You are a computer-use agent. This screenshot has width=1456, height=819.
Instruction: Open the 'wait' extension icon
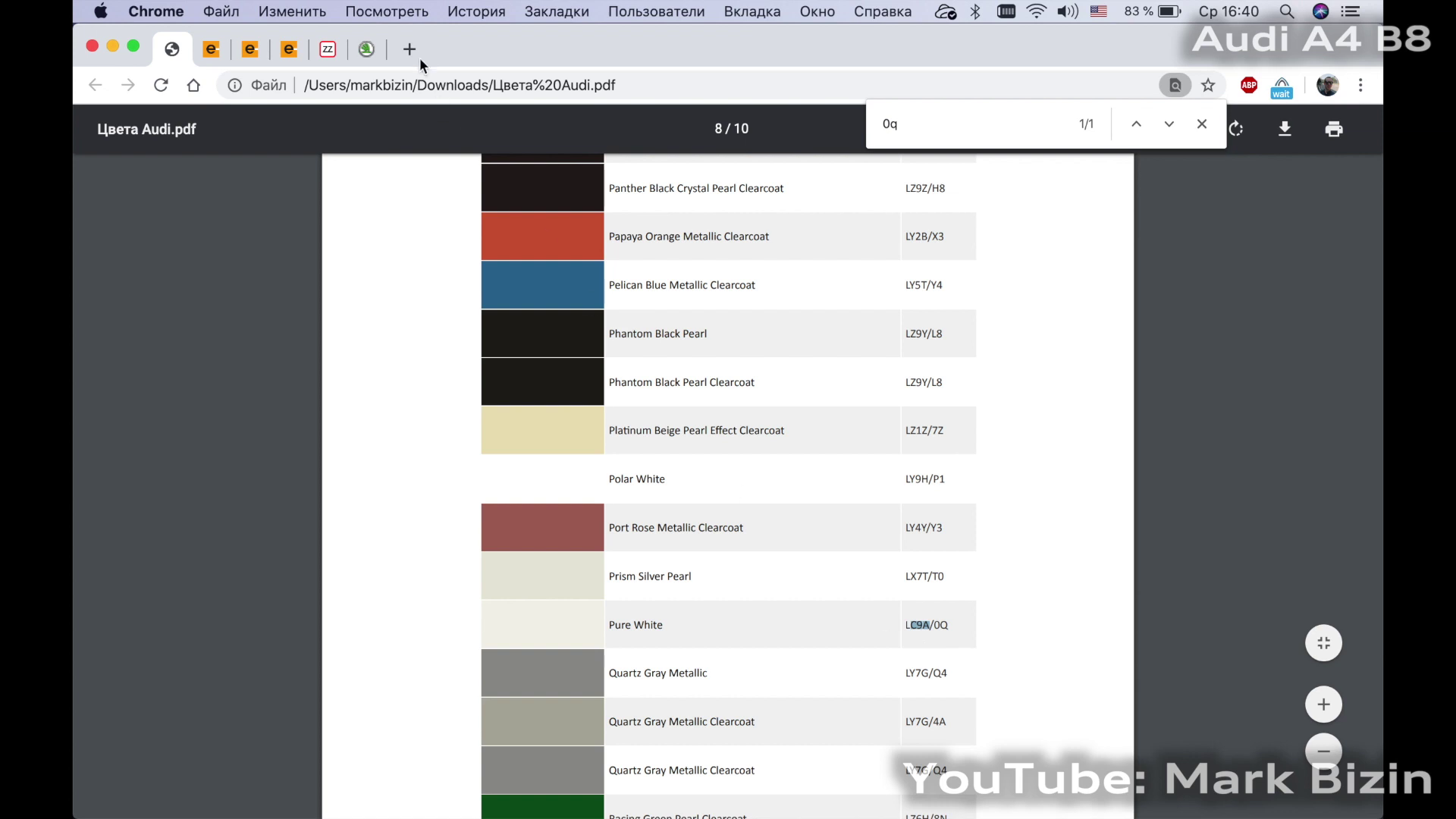click(x=1282, y=86)
